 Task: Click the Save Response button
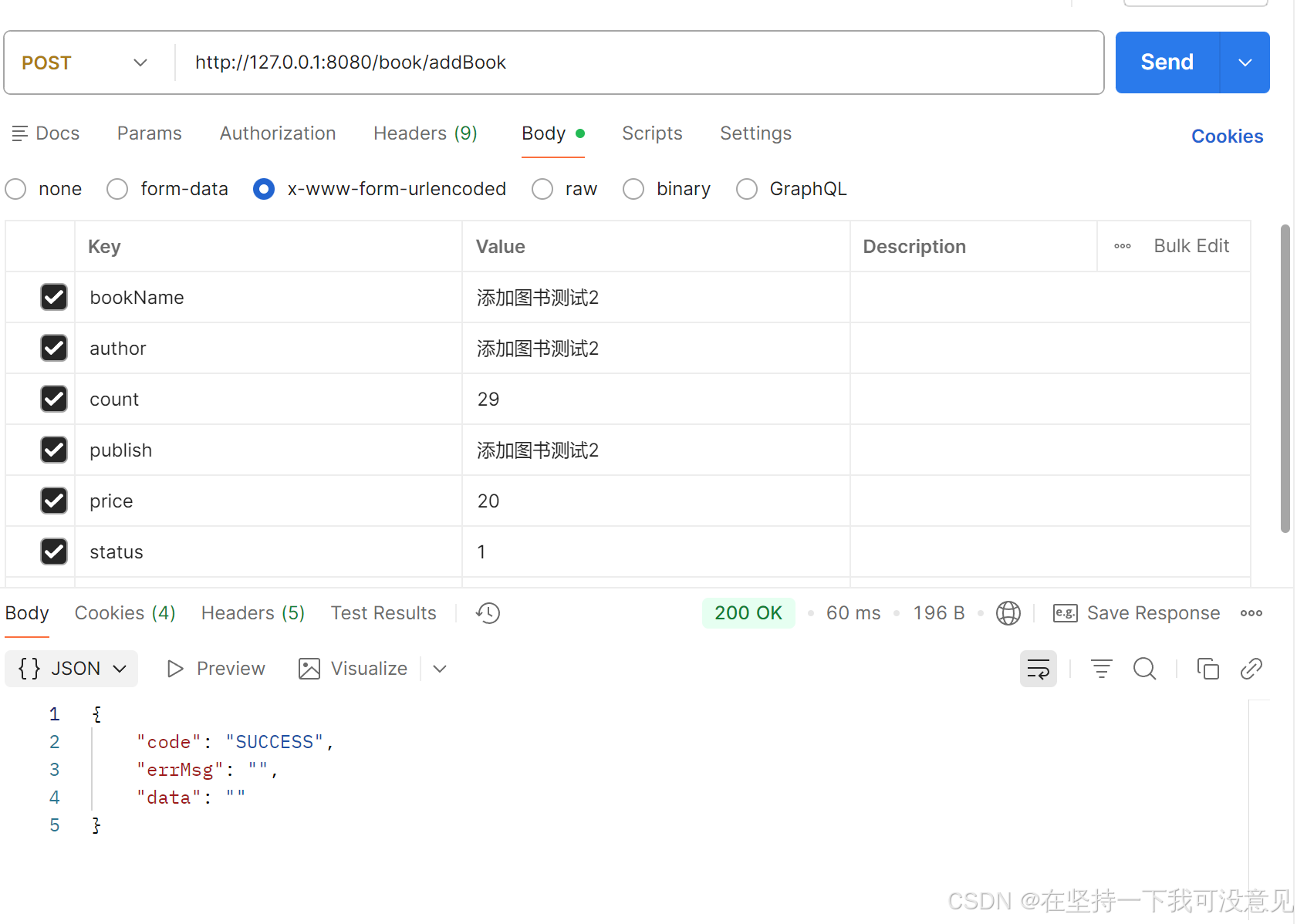click(1153, 613)
